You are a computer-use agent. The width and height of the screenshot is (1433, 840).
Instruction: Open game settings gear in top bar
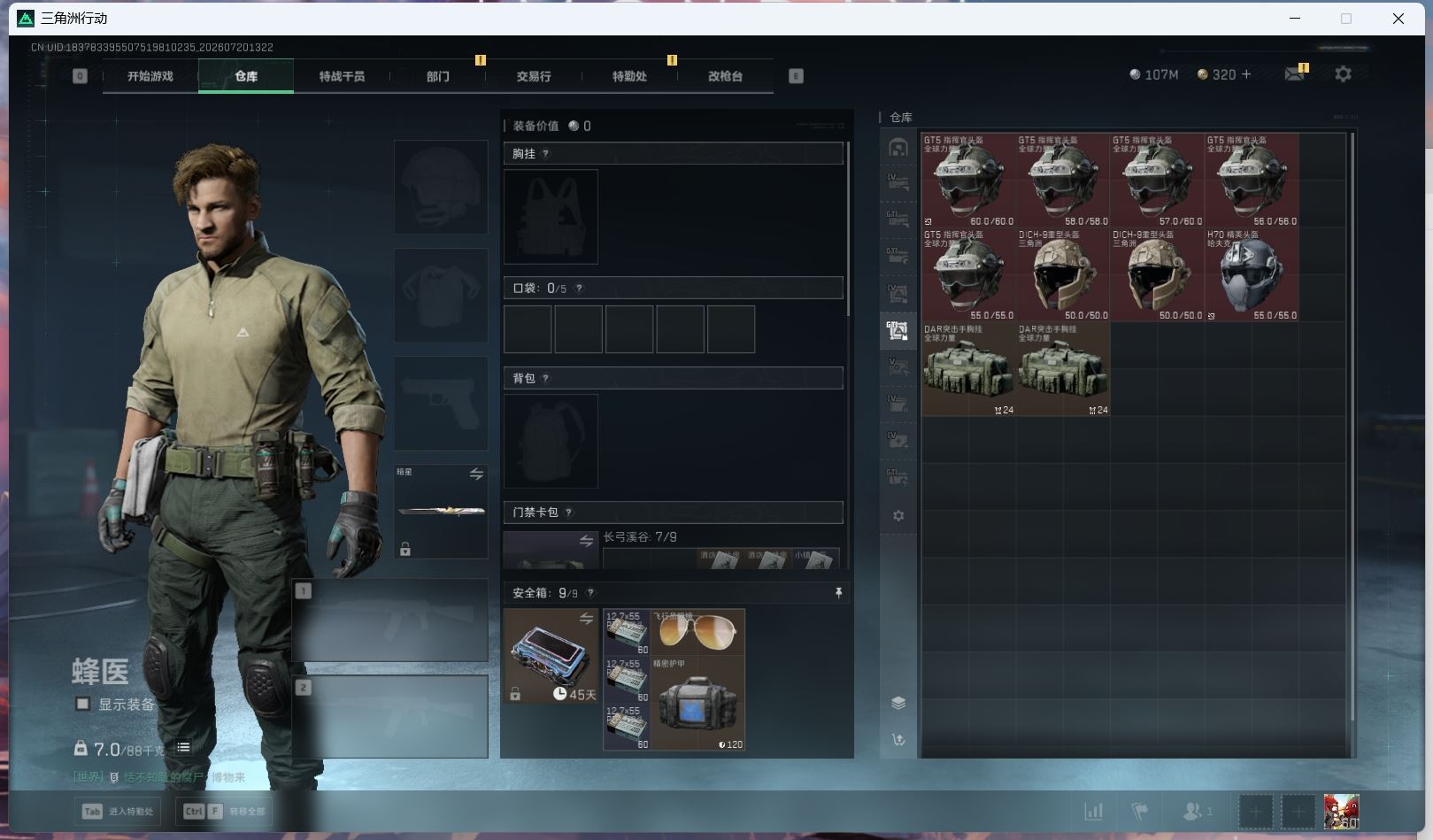pyautogui.click(x=1343, y=74)
